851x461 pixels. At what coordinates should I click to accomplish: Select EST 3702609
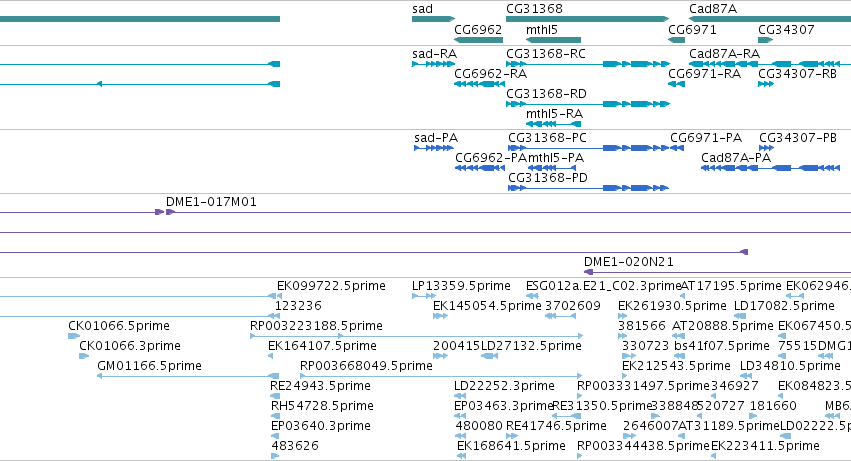tap(572, 306)
